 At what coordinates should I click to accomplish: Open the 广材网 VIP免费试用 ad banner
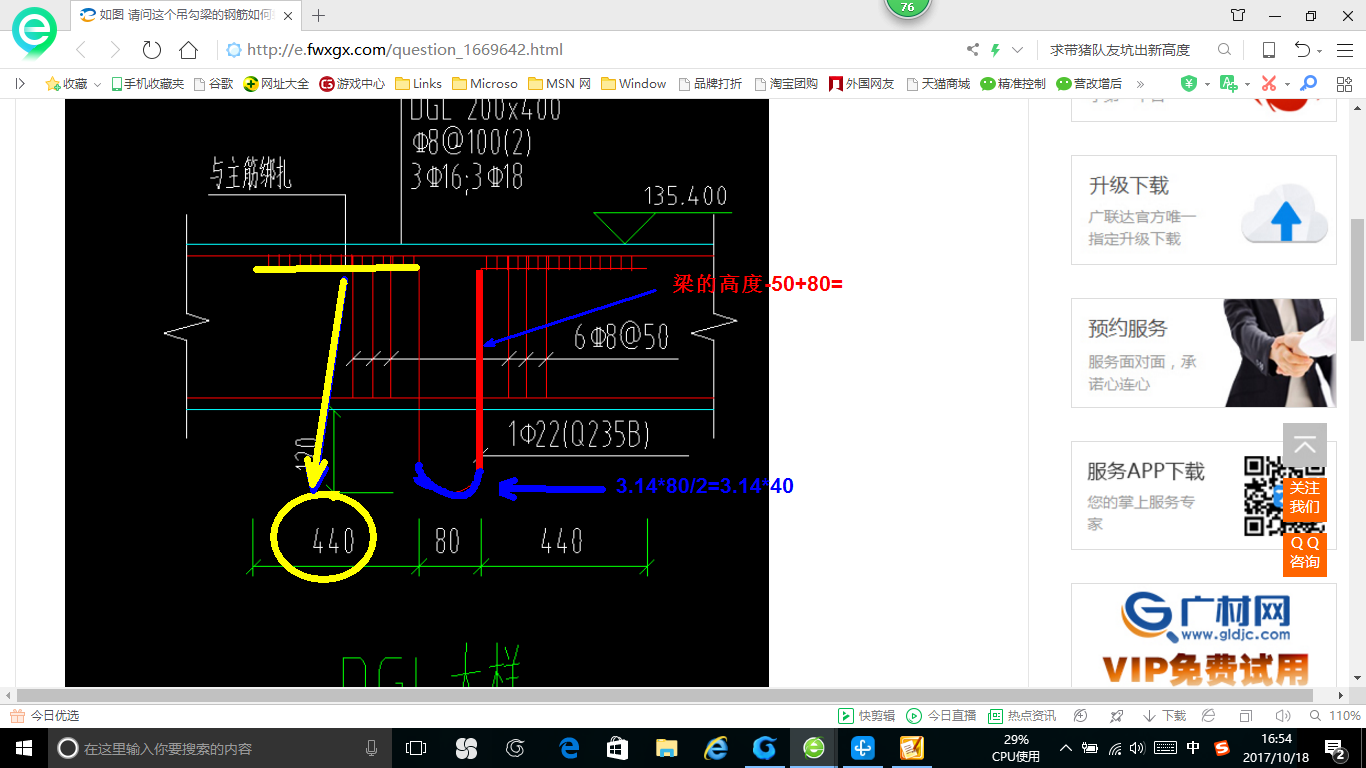(x=1204, y=636)
